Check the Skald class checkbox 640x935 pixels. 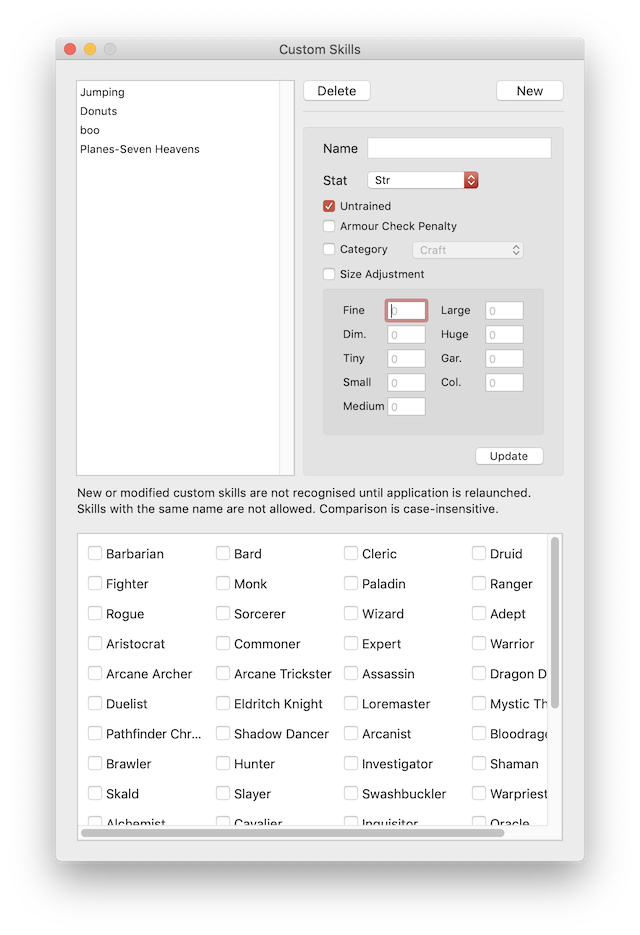[x=95, y=792]
